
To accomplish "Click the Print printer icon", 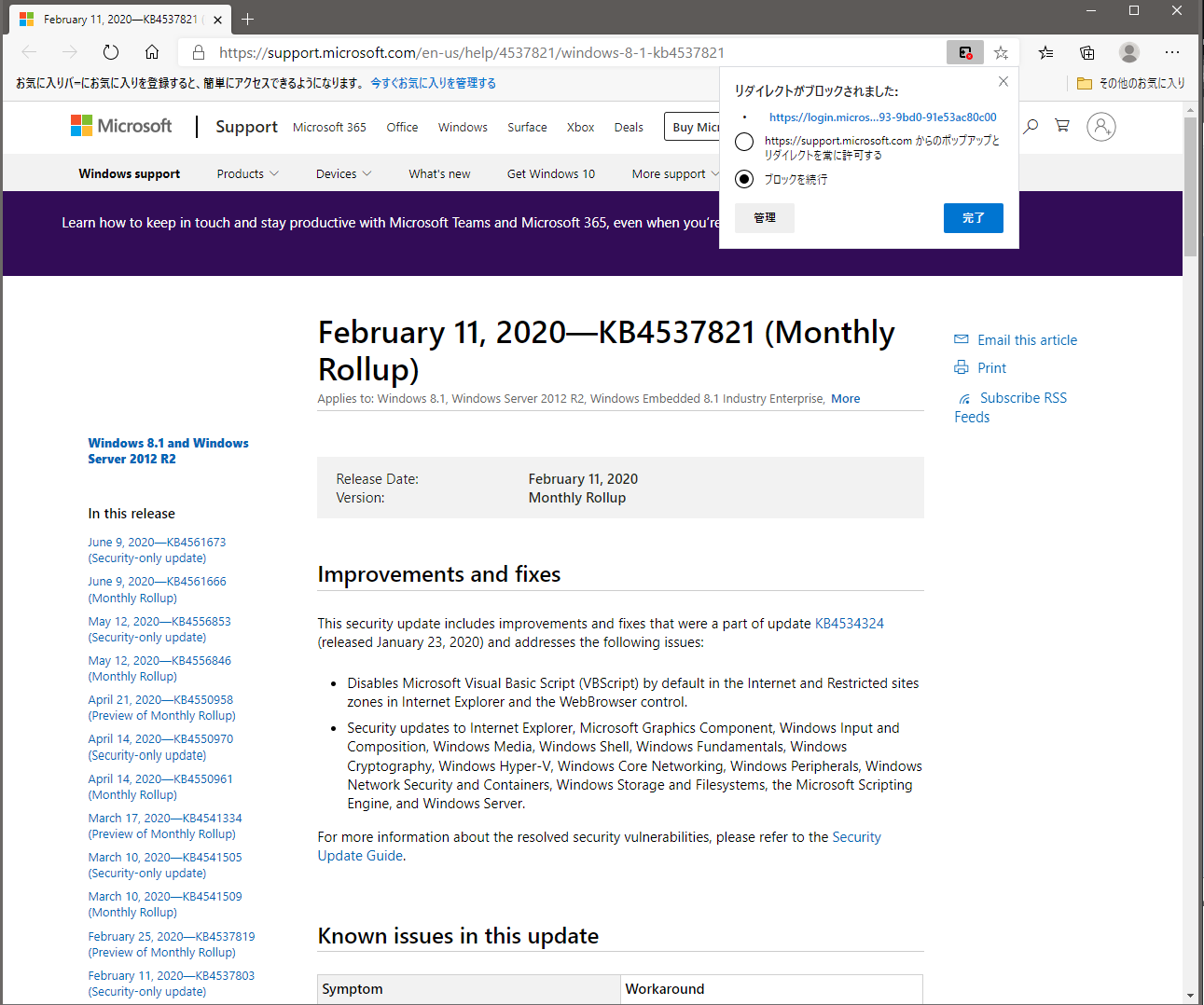I will [x=962, y=367].
